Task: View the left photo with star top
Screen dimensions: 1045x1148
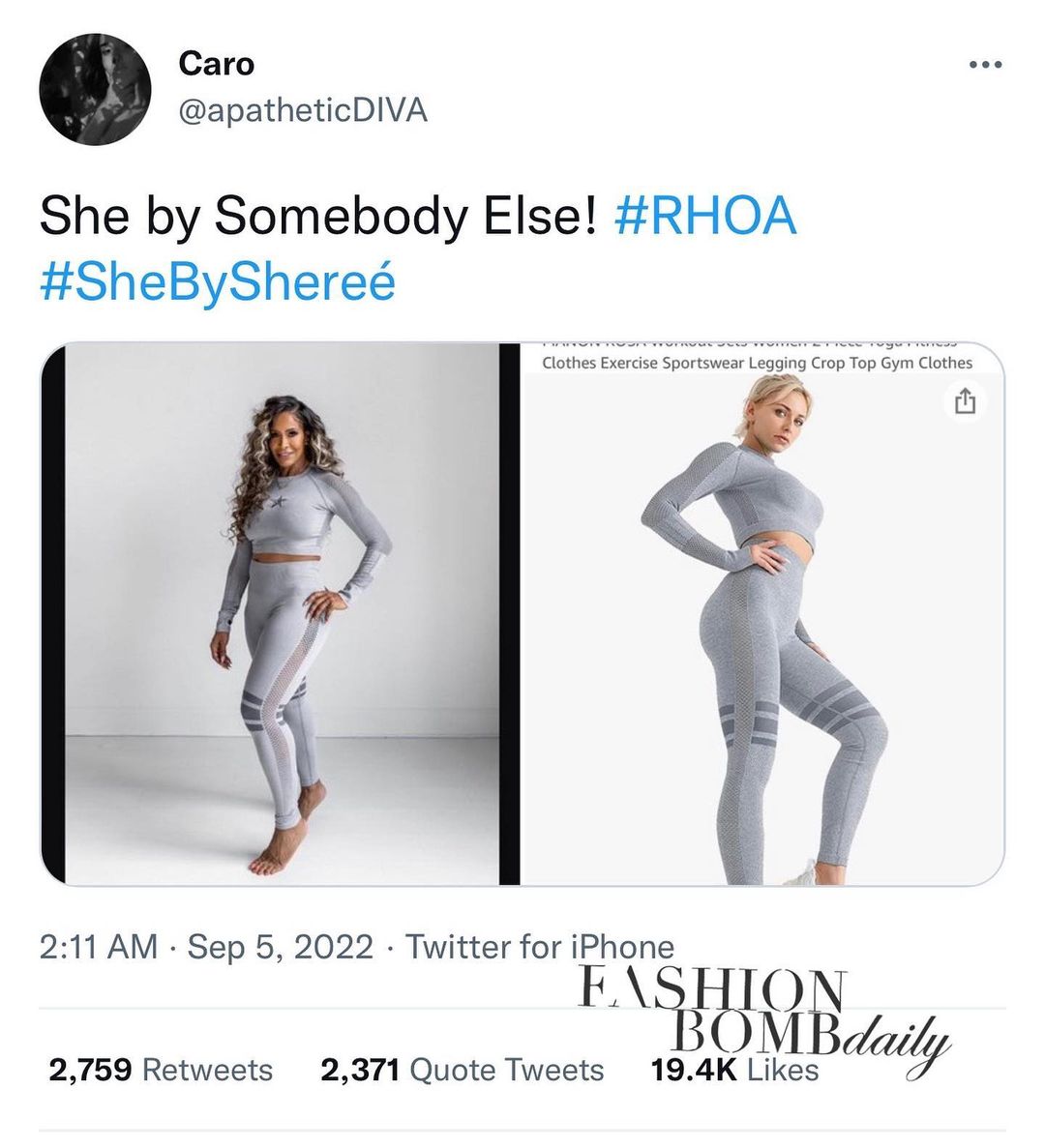Action: (281, 613)
